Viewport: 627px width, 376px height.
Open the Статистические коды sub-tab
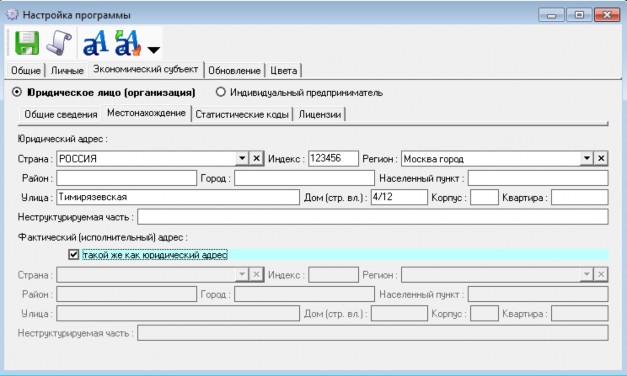[242, 114]
